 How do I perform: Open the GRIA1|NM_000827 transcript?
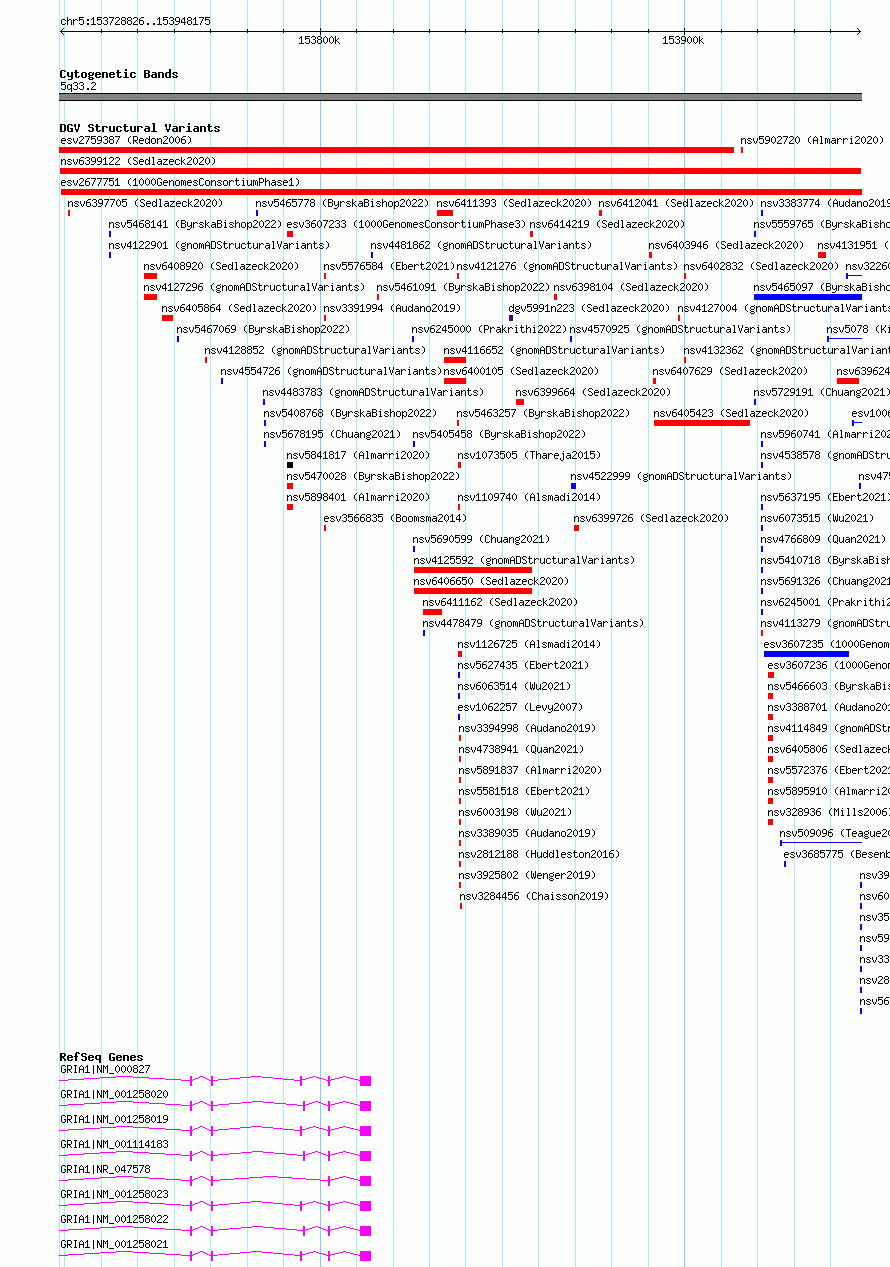pos(215,1081)
